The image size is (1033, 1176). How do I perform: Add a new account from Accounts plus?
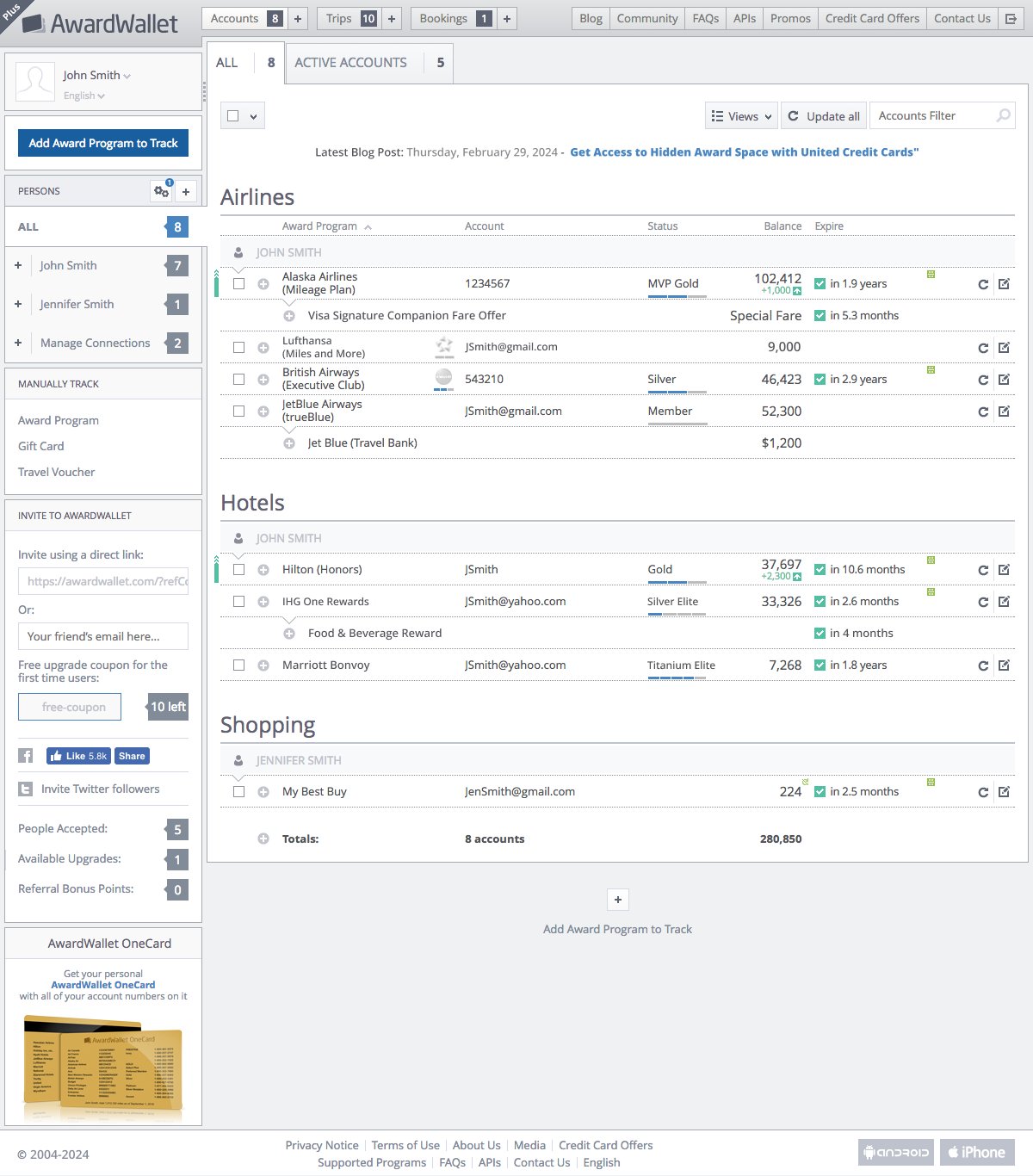tap(298, 19)
